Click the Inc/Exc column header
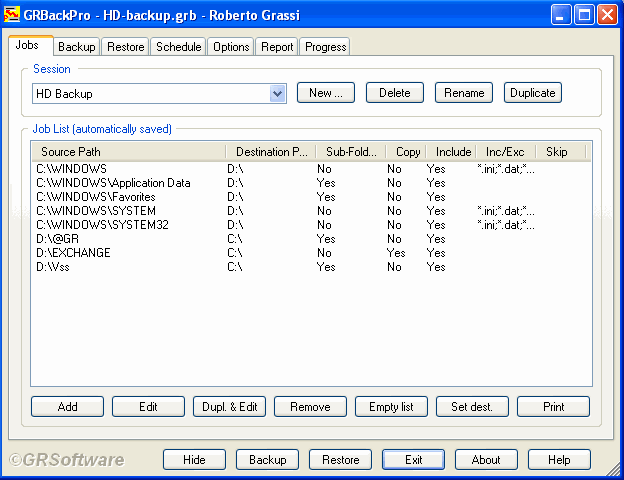624x480 pixels. point(505,152)
